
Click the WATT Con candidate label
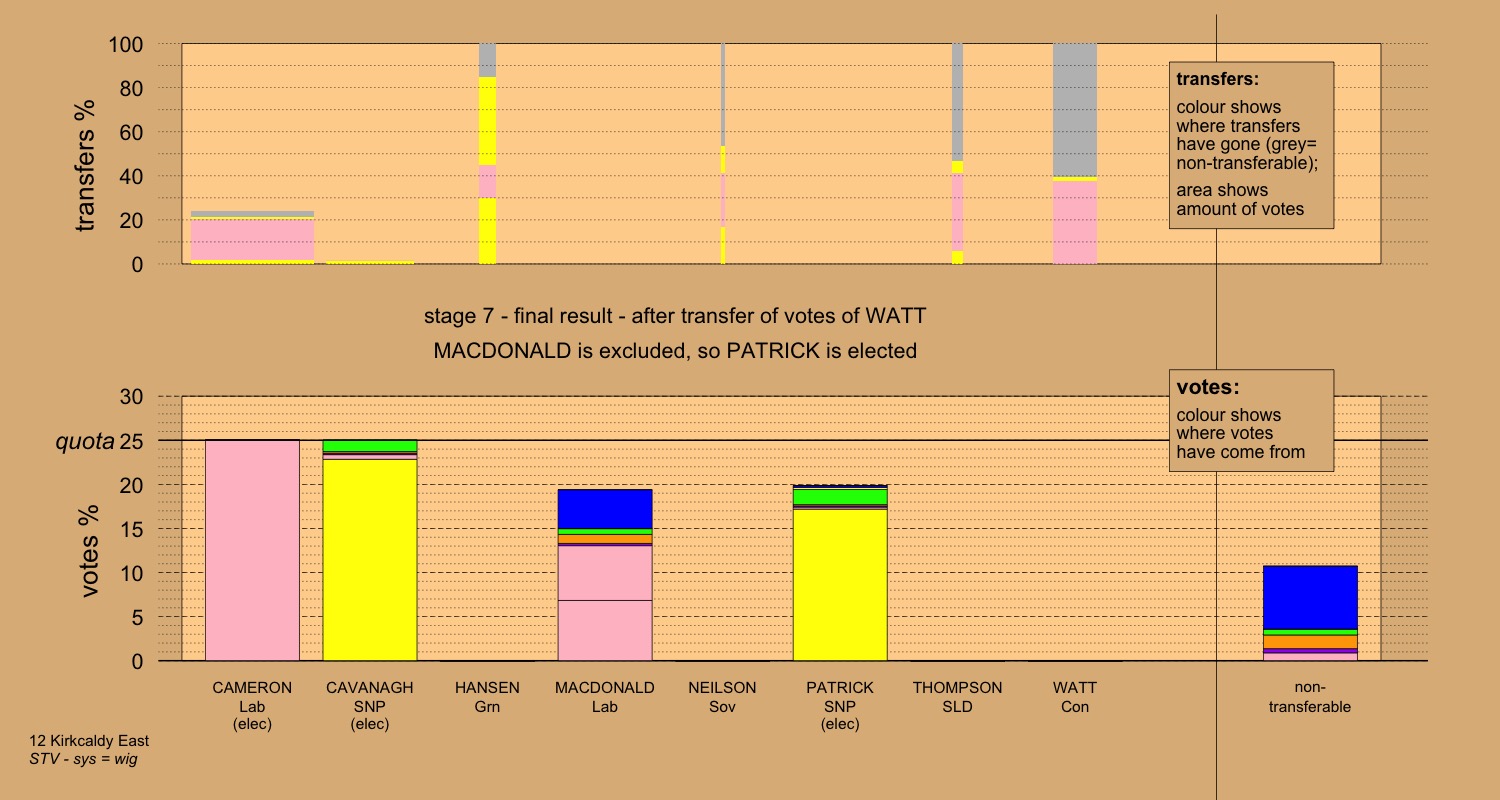[1074, 697]
